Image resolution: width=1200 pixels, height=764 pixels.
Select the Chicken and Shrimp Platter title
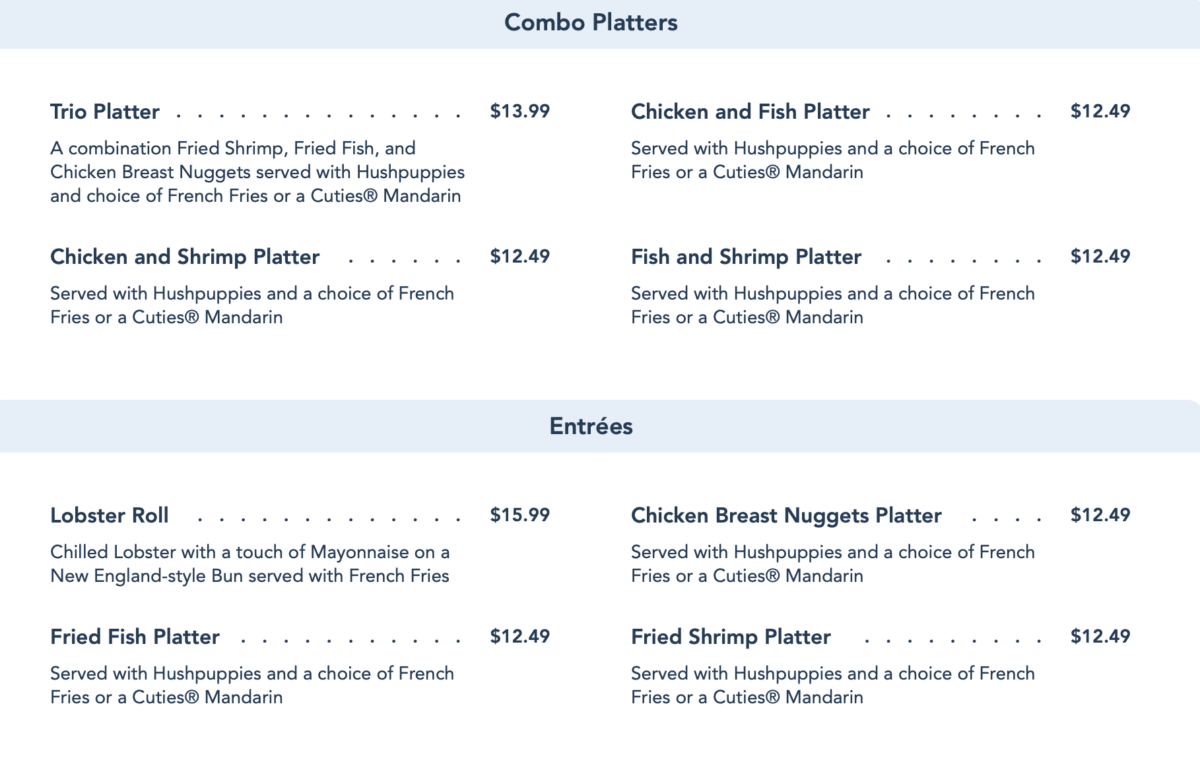click(185, 257)
